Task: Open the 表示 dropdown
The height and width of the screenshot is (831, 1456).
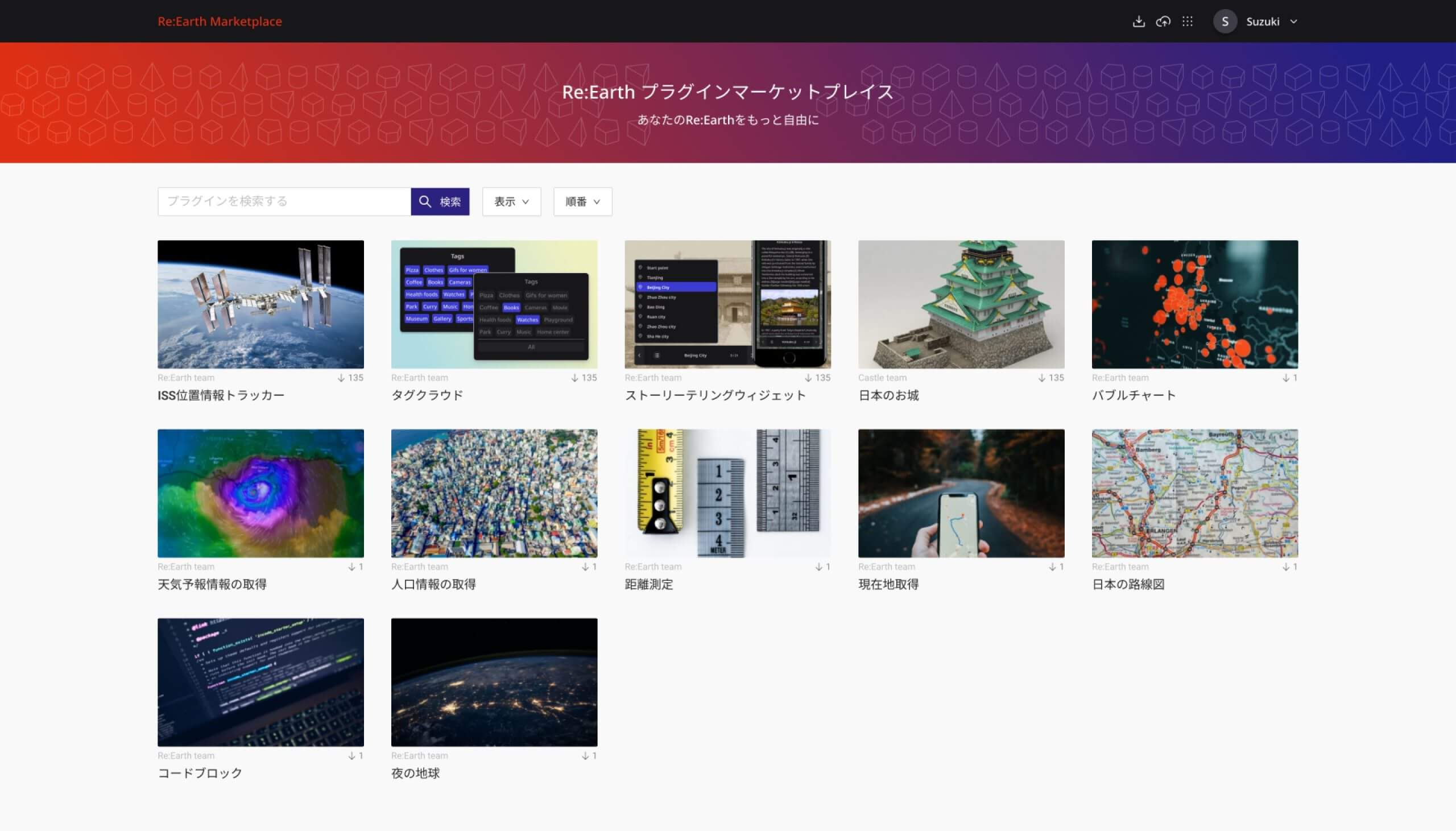Action: 511,201
